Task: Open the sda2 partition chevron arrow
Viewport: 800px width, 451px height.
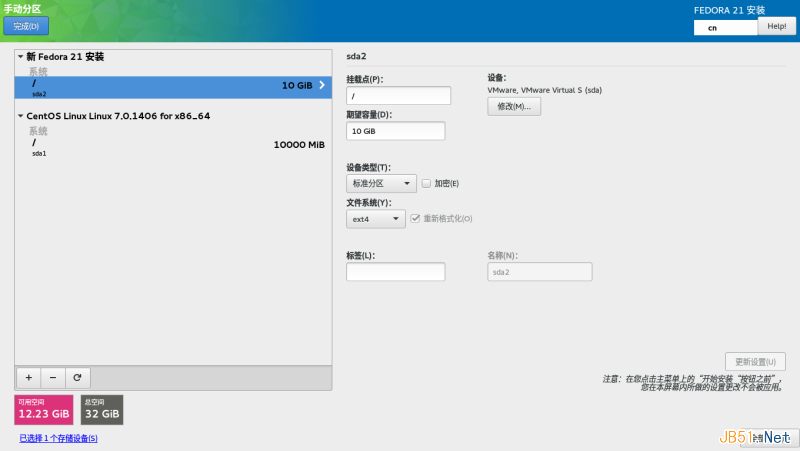Action: tap(322, 85)
